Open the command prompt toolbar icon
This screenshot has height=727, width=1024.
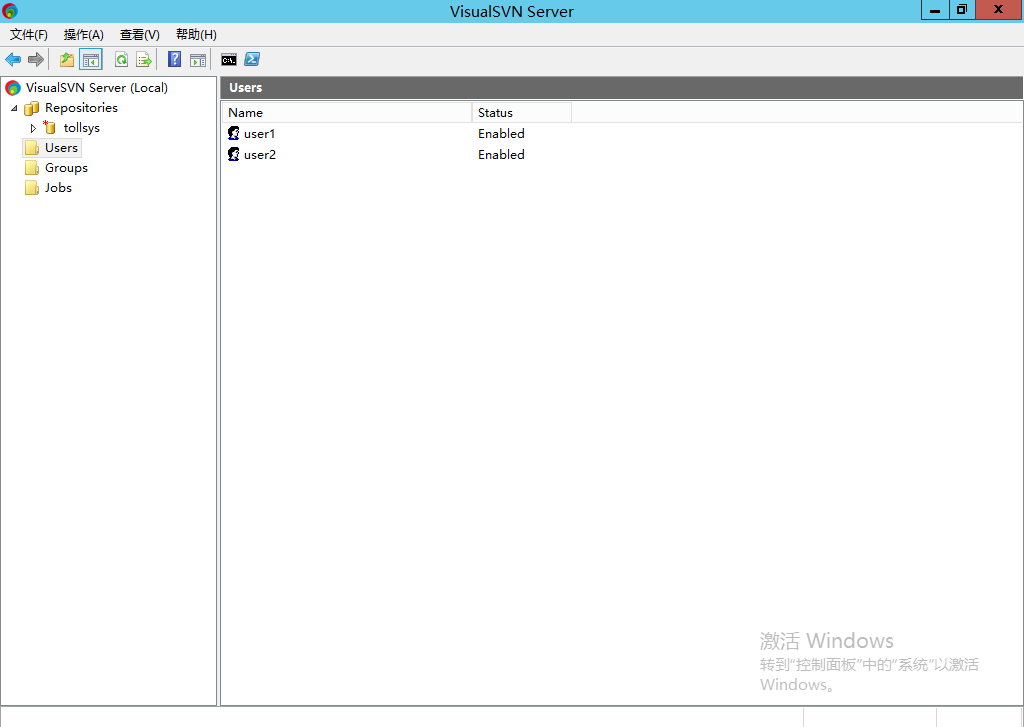point(229,60)
